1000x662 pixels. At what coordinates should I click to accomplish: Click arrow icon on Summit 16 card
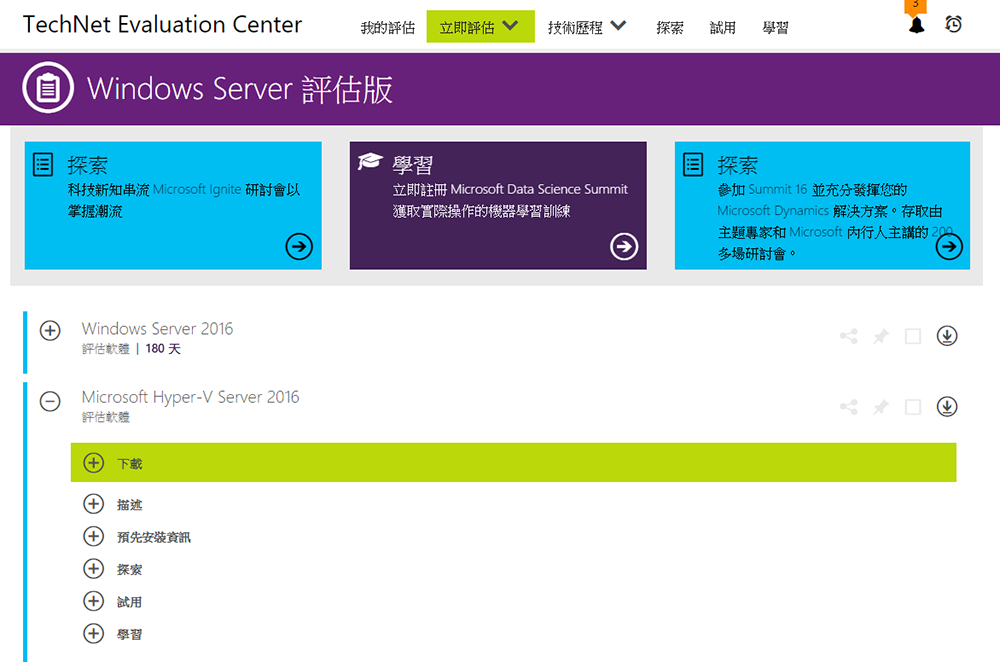(x=949, y=246)
